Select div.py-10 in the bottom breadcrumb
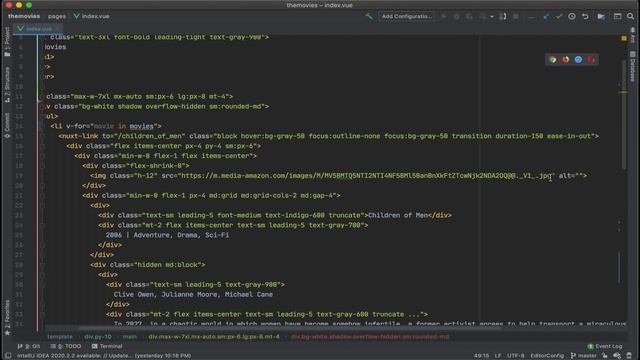The image size is (640, 360). click(98, 337)
